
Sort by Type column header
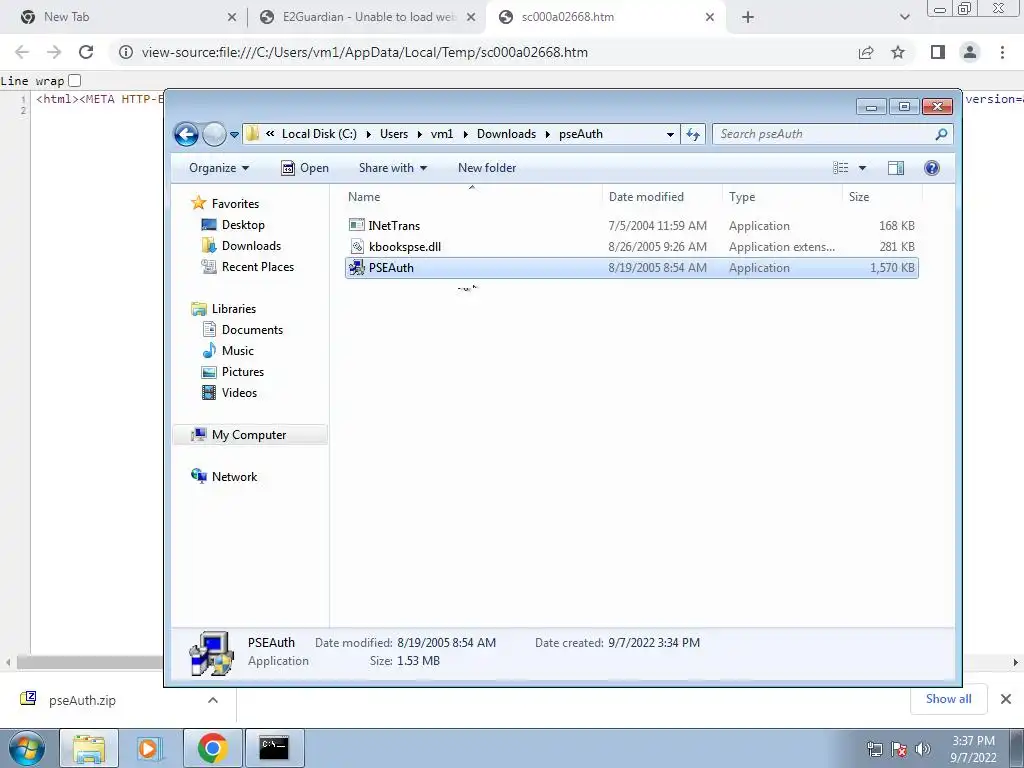click(782, 197)
